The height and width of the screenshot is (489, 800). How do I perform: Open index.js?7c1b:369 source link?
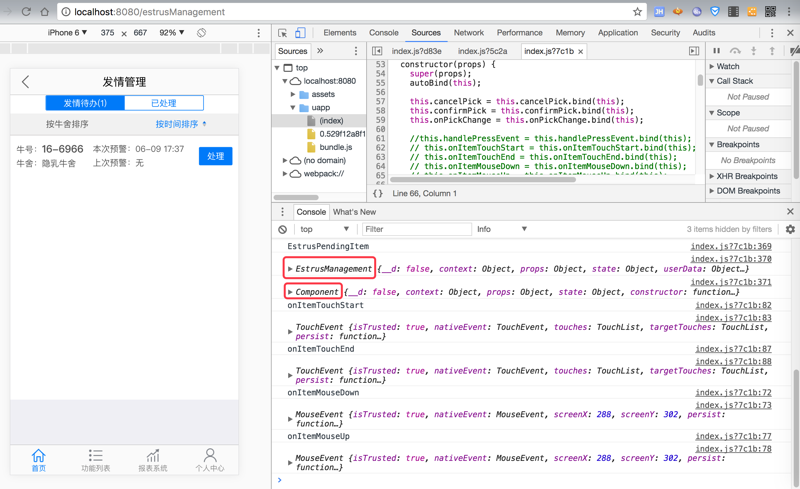[730, 246]
